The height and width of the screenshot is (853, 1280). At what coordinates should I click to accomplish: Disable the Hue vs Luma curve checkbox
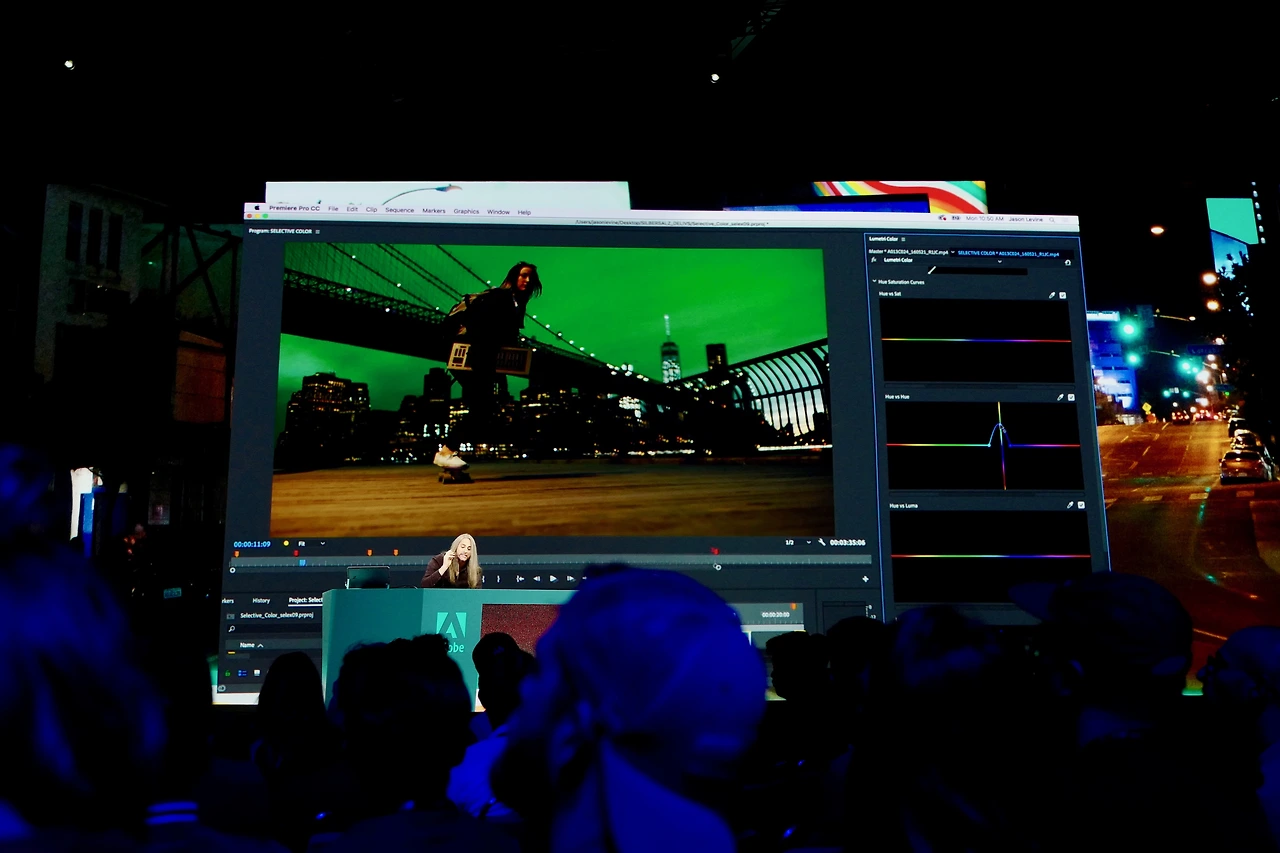(1081, 505)
